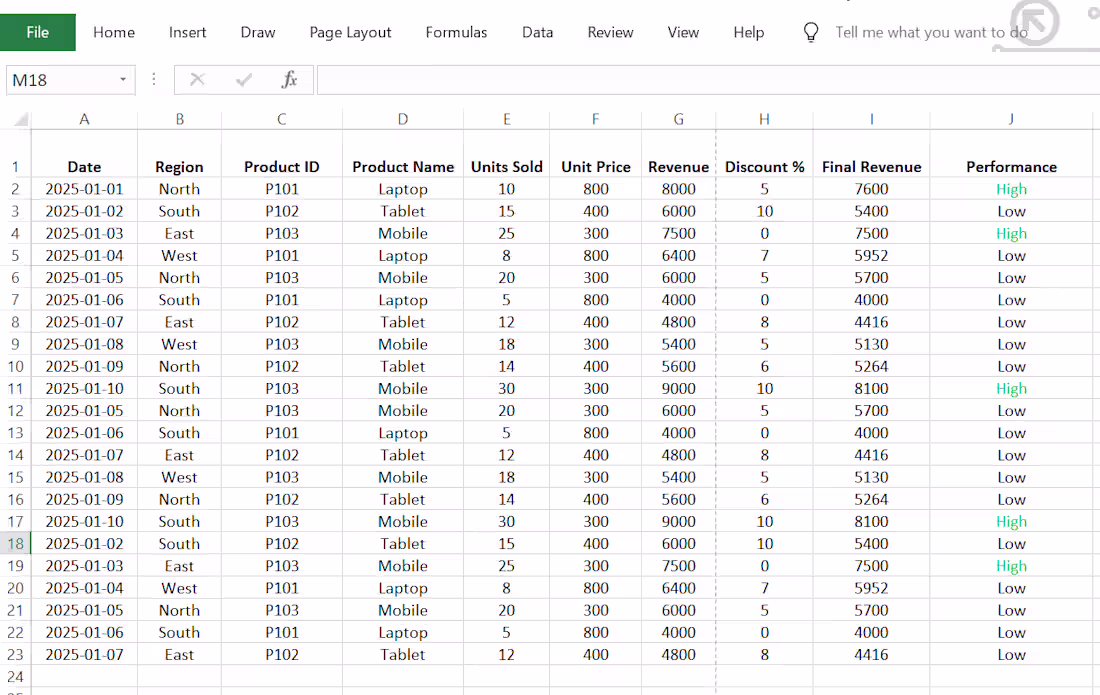Image resolution: width=1100 pixels, height=695 pixels.
Task: Select Discount 7 in row 5
Action: coord(765,256)
